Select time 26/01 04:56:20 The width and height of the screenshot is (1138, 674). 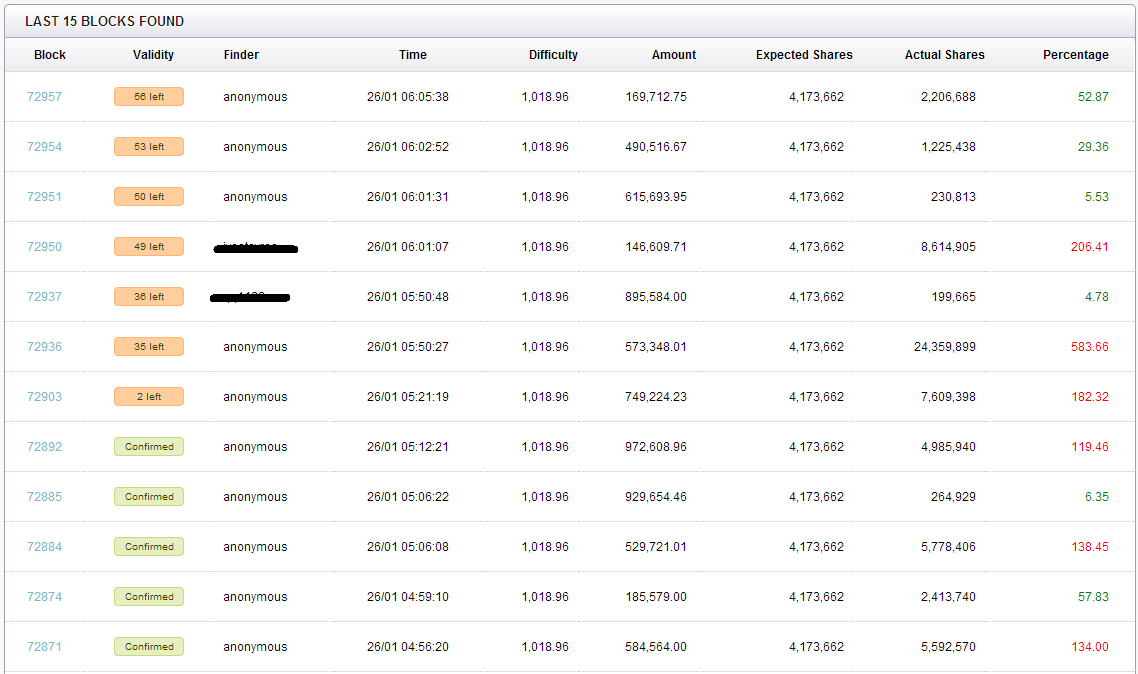click(x=408, y=647)
